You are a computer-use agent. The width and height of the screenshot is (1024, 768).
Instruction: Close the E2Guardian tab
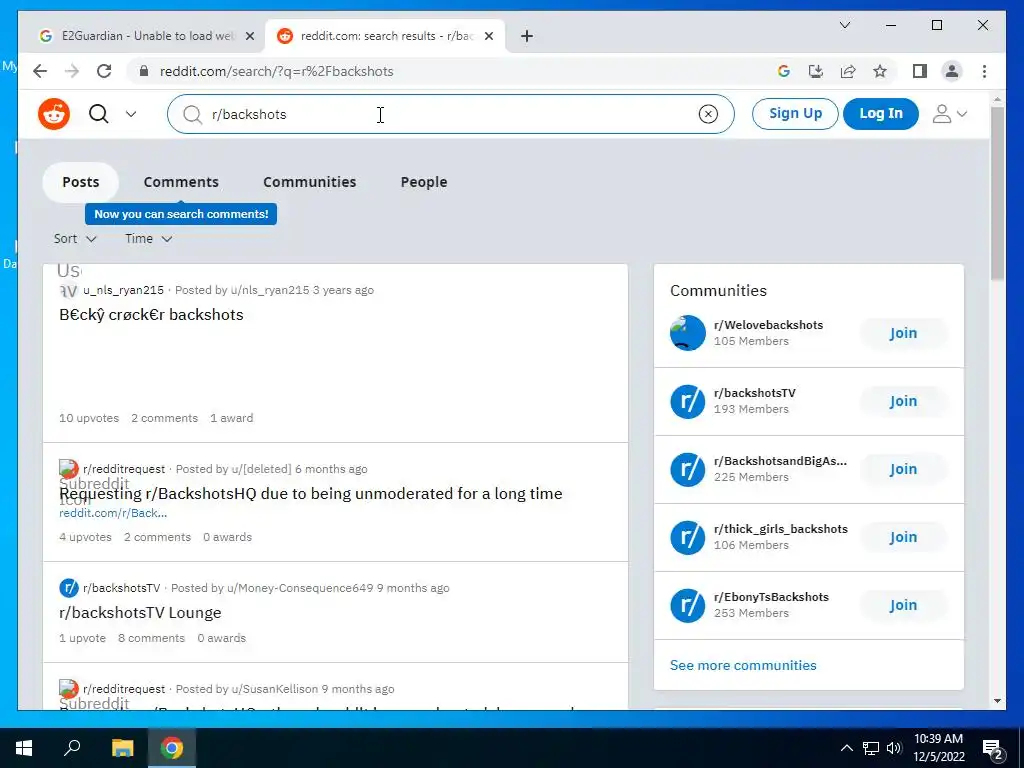click(249, 36)
